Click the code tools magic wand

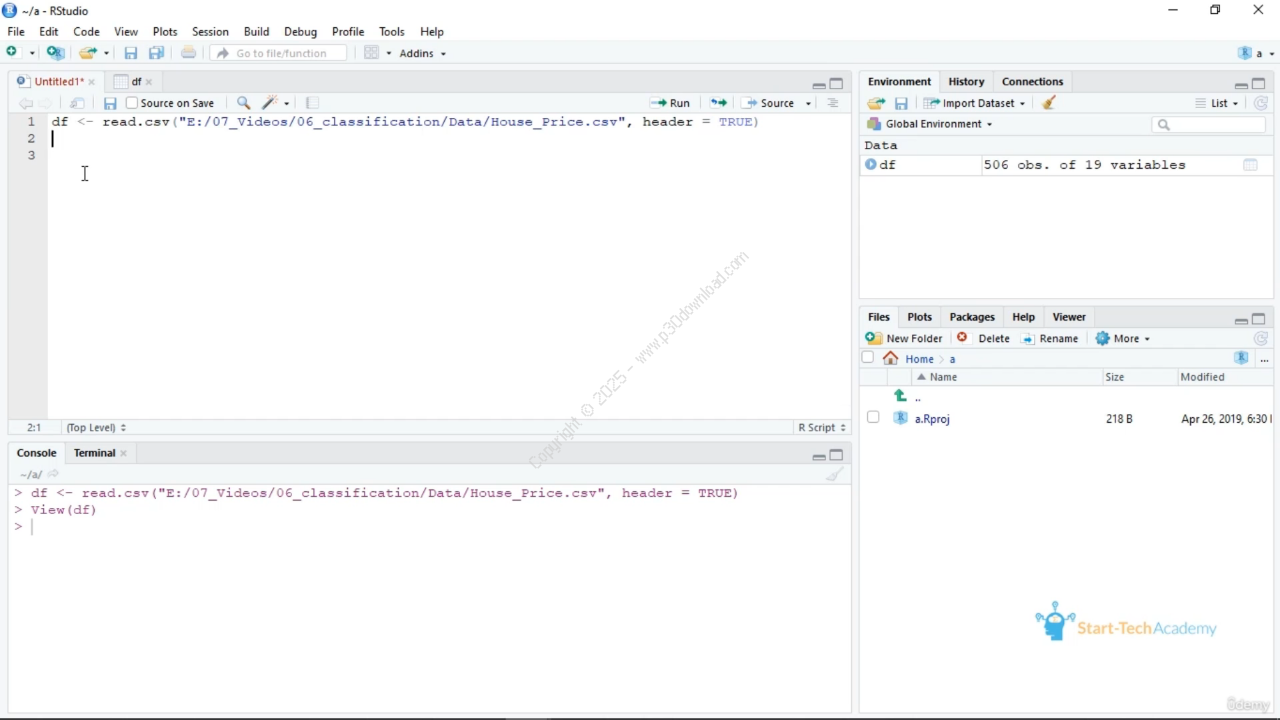click(x=270, y=103)
